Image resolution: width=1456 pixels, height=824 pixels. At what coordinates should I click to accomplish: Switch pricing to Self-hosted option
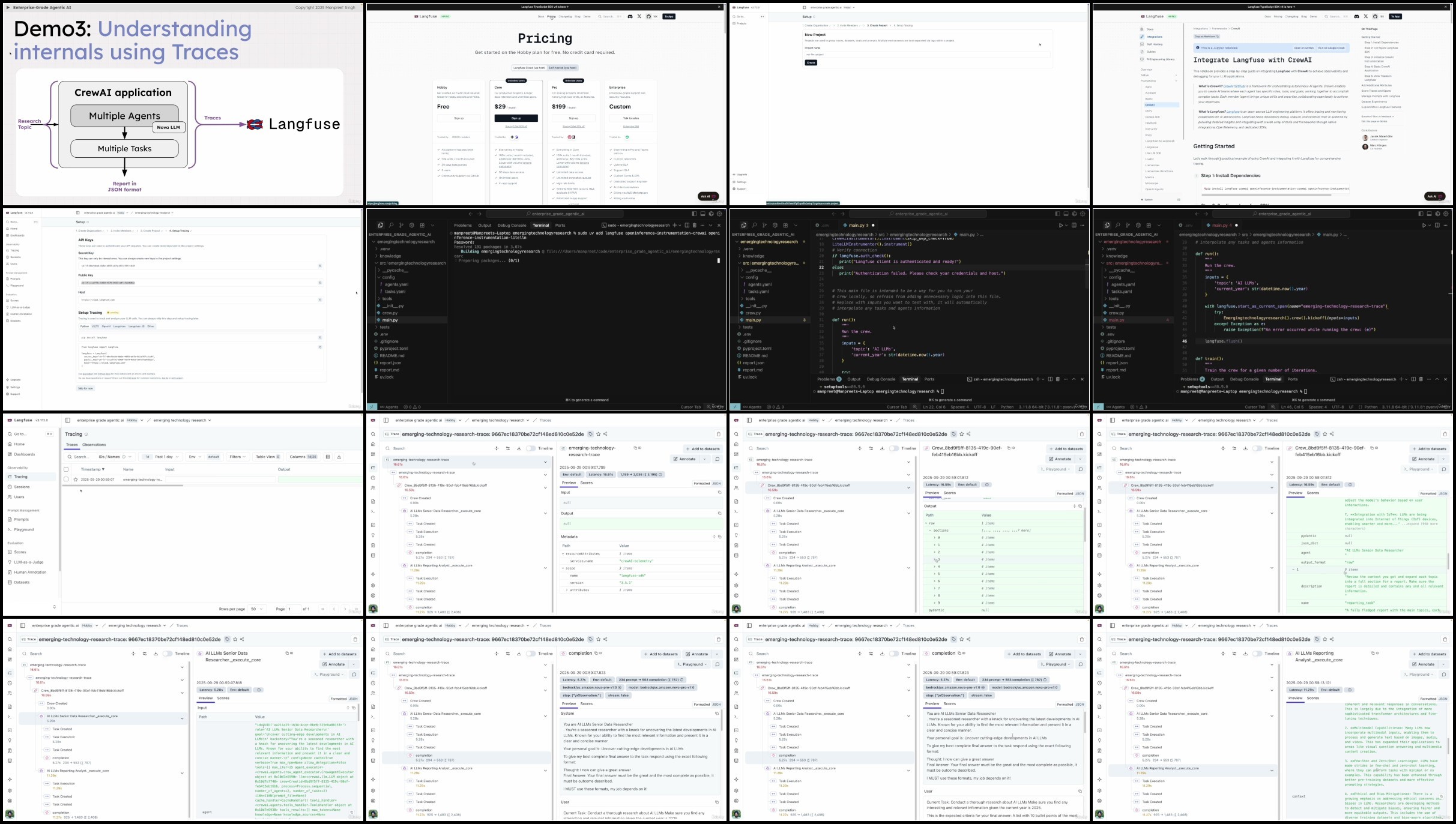pos(562,68)
